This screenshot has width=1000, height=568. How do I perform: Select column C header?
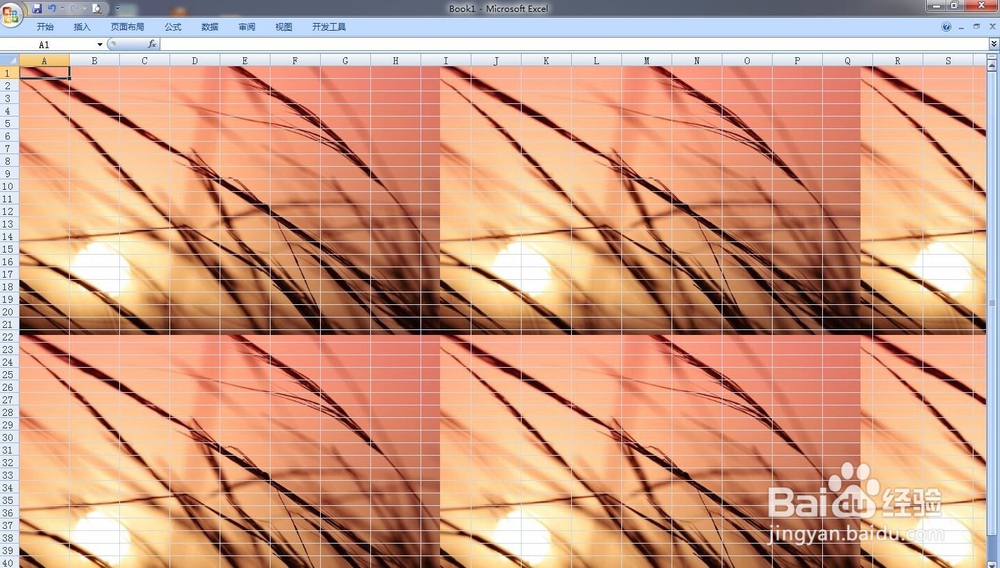[145, 61]
